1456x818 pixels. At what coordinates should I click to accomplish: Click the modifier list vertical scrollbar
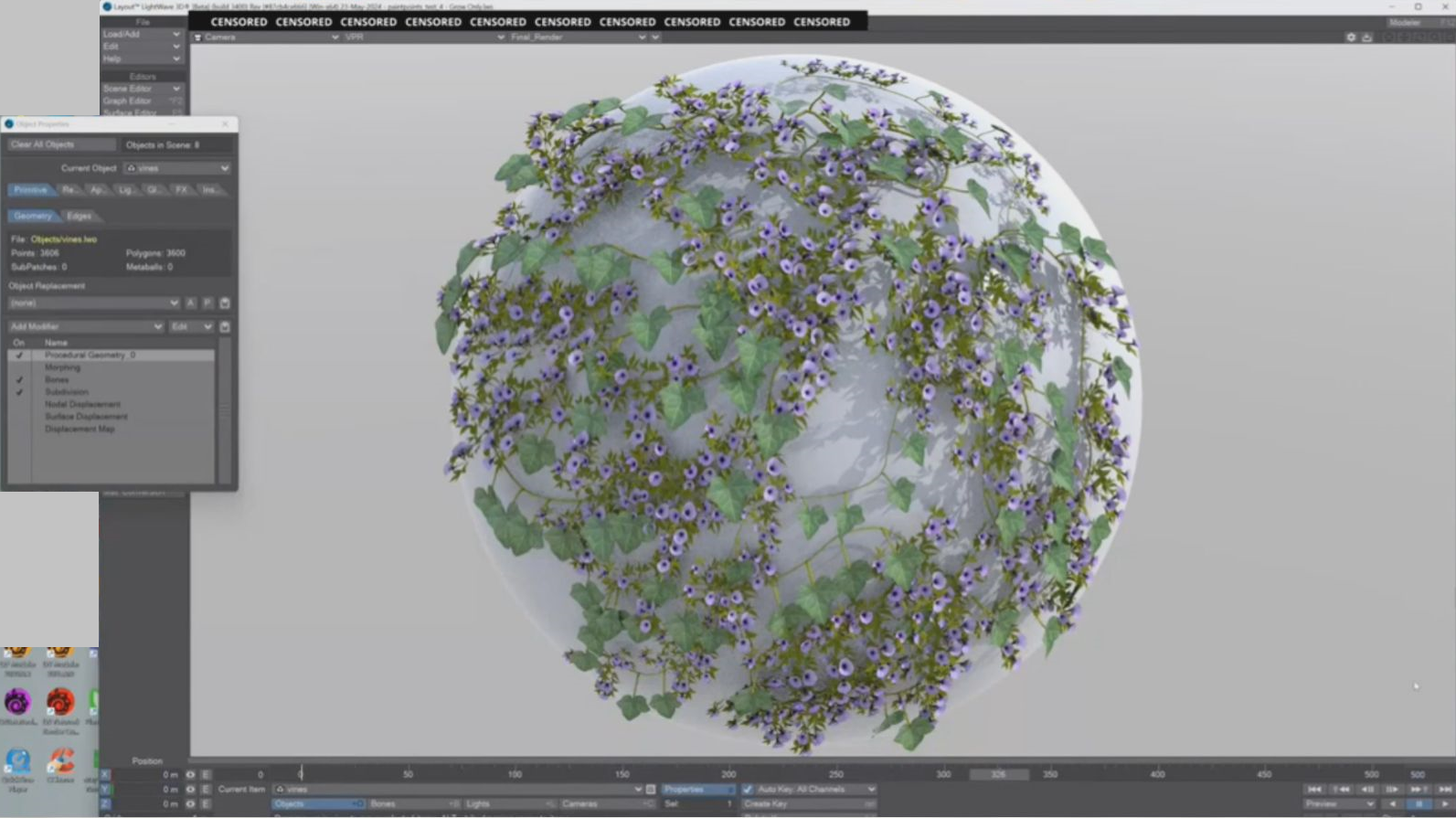coord(225,409)
